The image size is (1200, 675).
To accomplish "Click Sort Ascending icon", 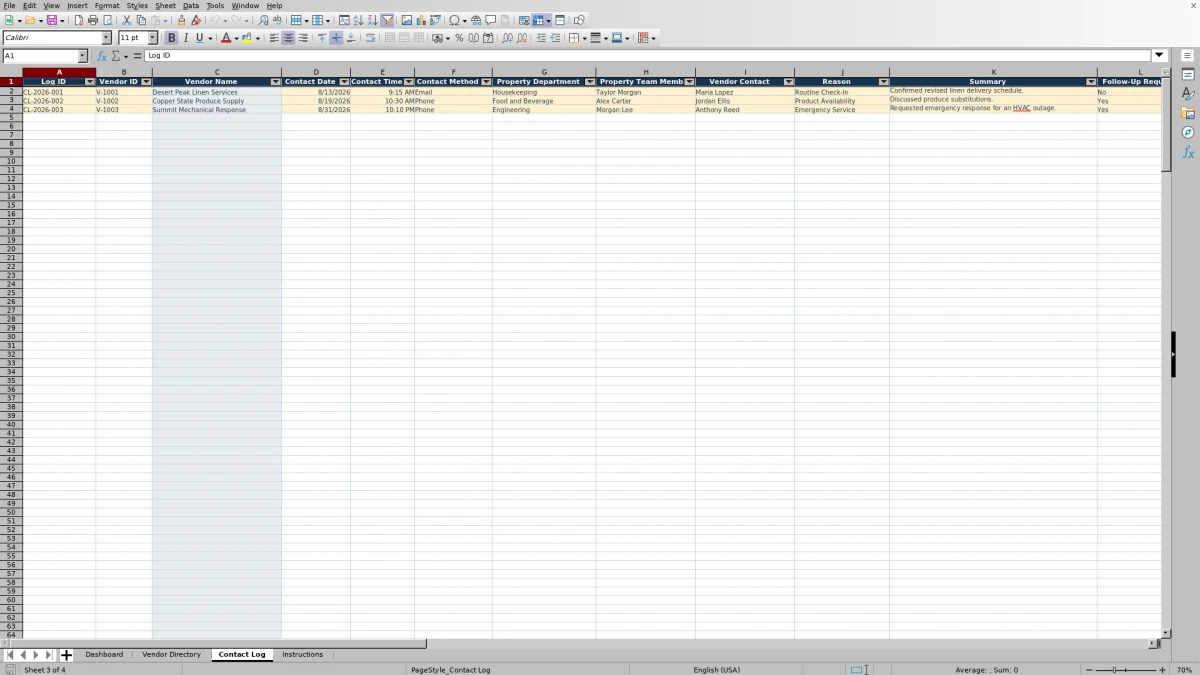I will [x=359, y=20].
